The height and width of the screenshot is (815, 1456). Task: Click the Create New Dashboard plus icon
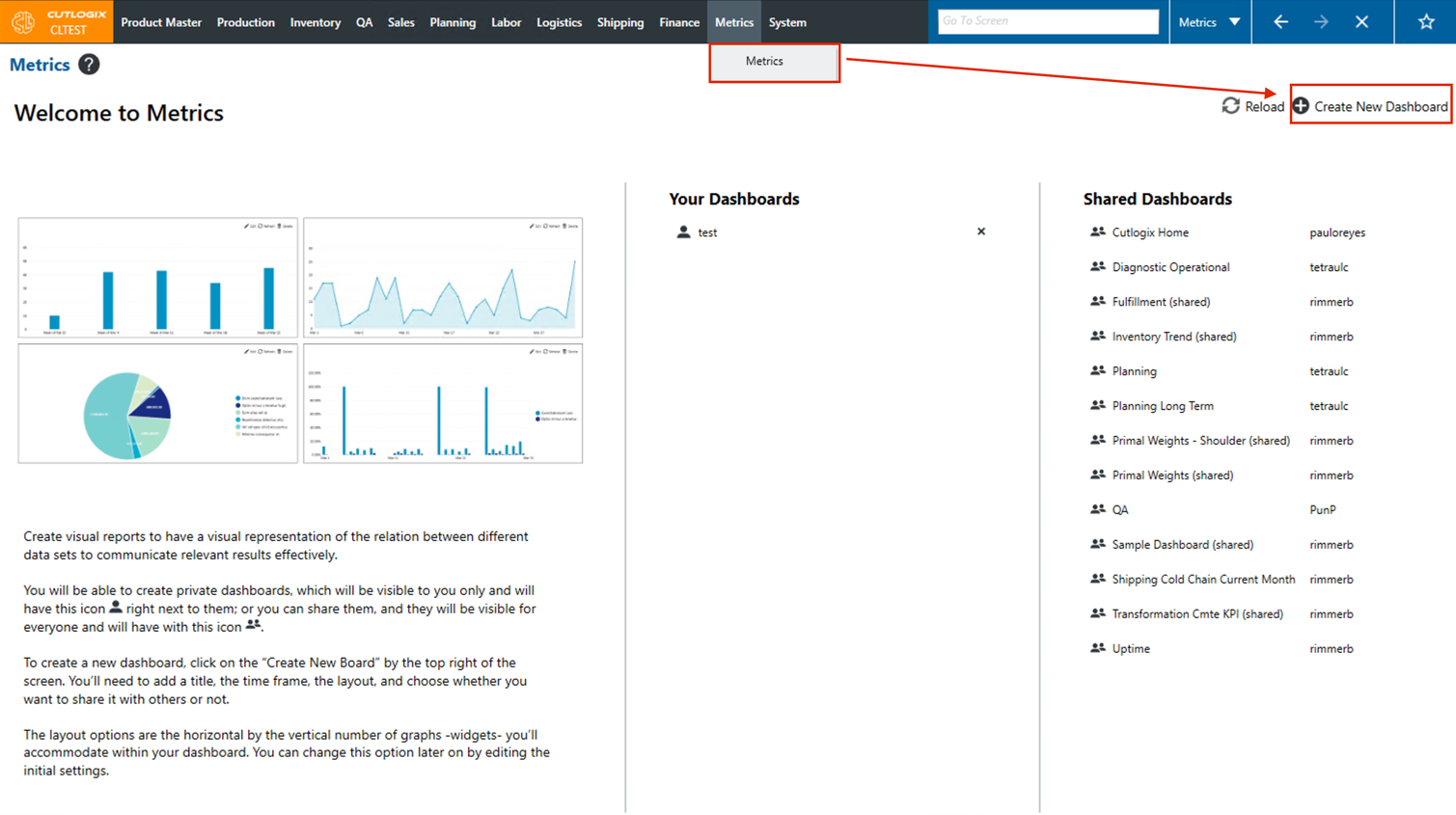tap(1301, 106)
